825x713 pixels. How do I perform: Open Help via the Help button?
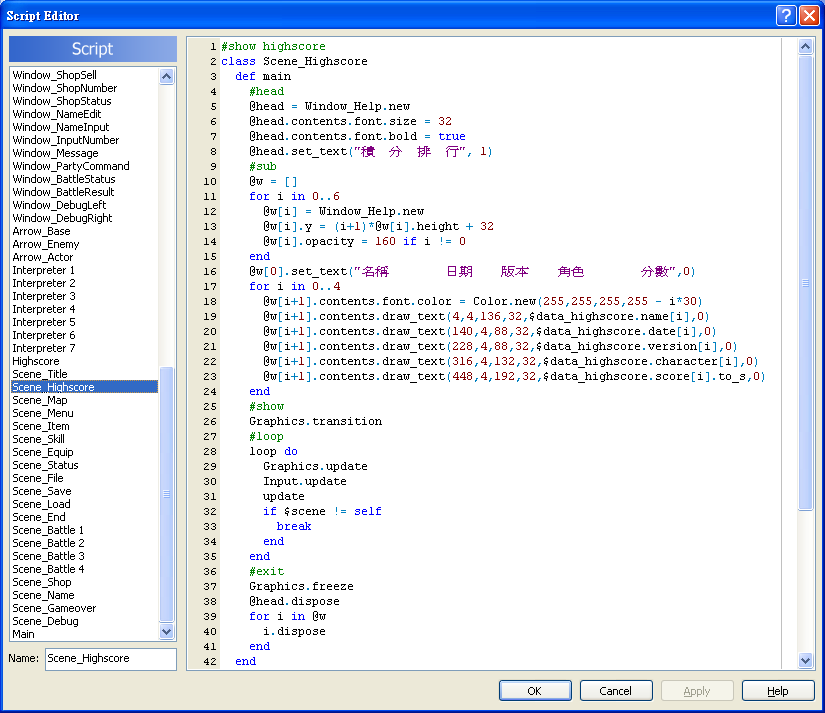(x=777, y=691)
